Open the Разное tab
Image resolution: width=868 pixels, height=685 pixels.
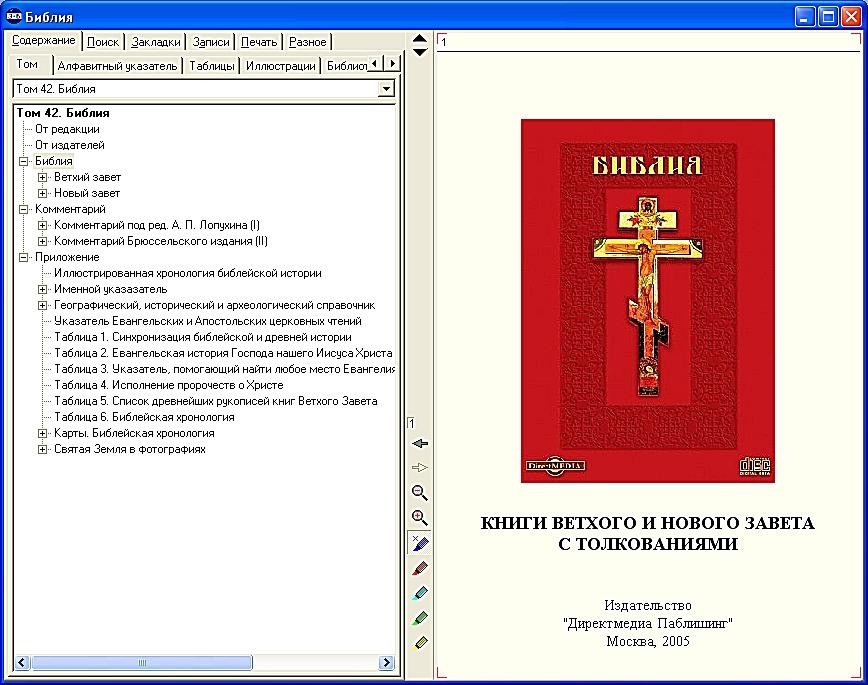[308, 42]
